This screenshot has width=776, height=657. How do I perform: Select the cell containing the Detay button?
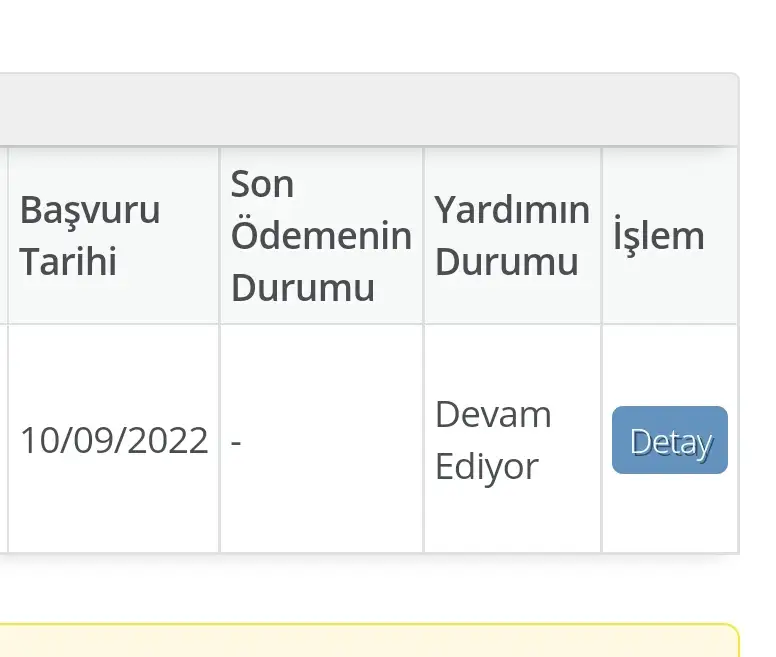pos(670,438)
